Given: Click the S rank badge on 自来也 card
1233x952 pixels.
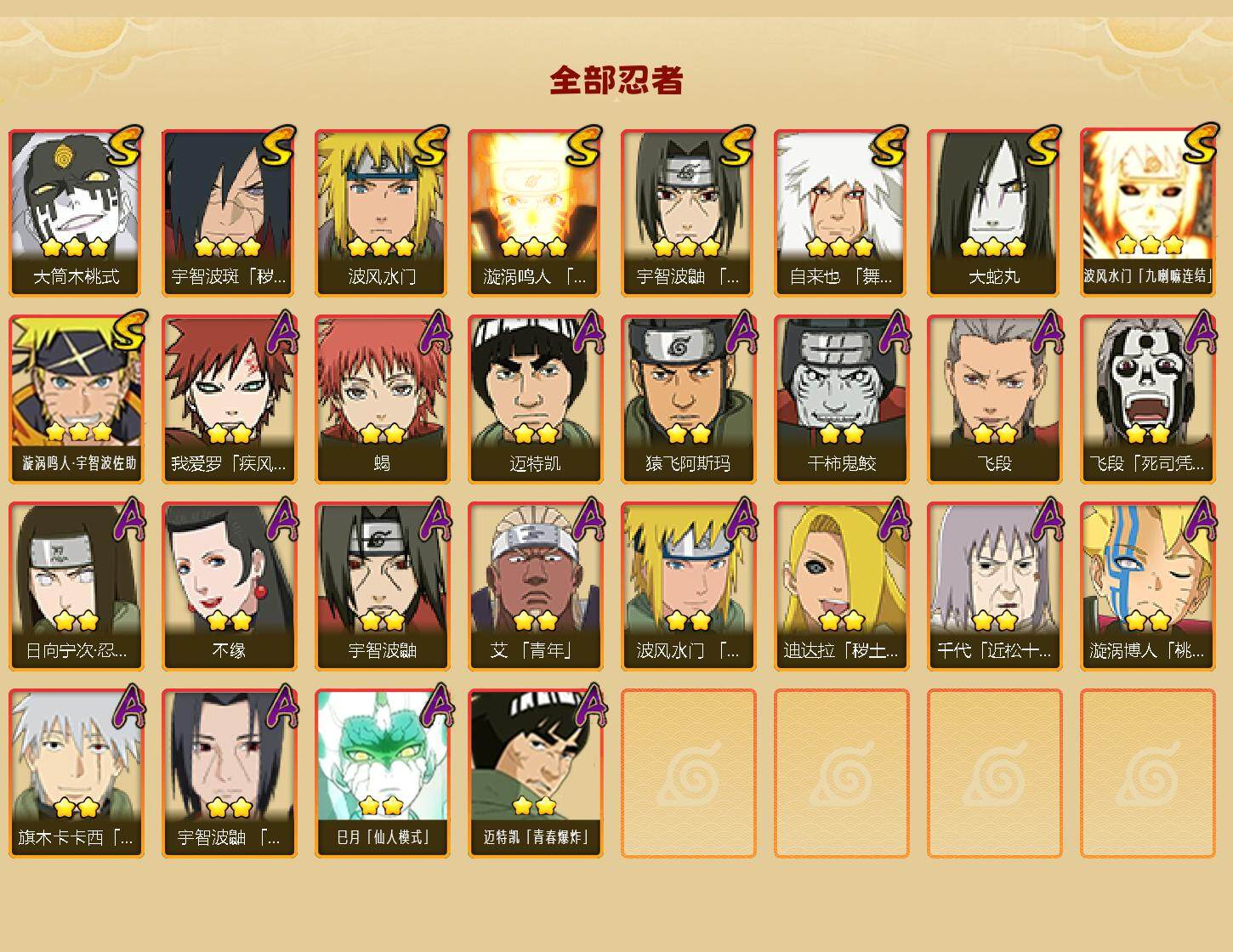Looking at the screenshot, I should (889, 146).
